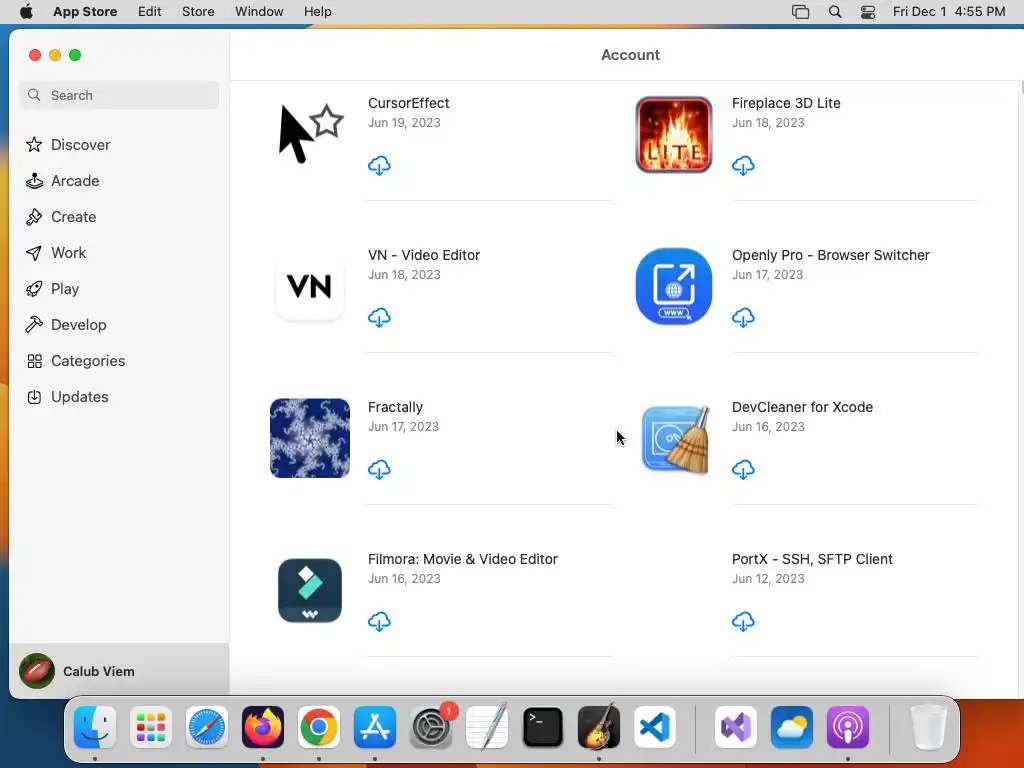
Task: Open the Fractally fractal thumbnail
Action: click(310, 438)
